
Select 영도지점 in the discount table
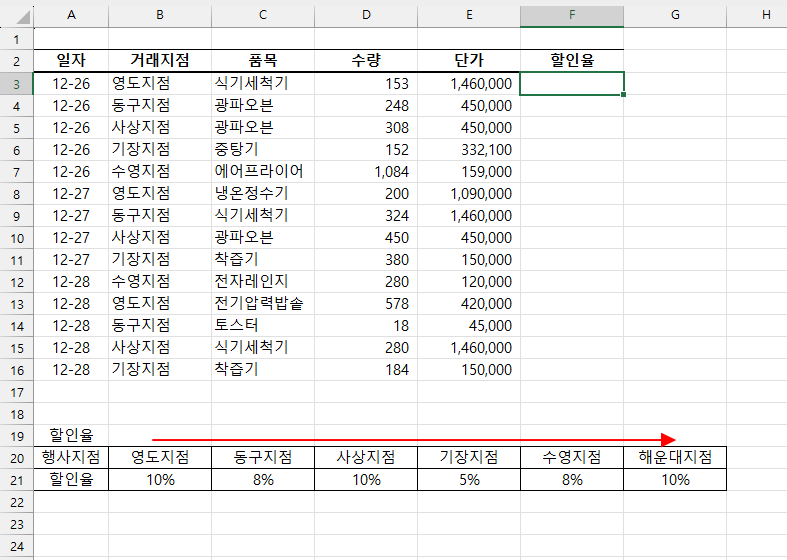pyautogui.click(x=160, y=458)
